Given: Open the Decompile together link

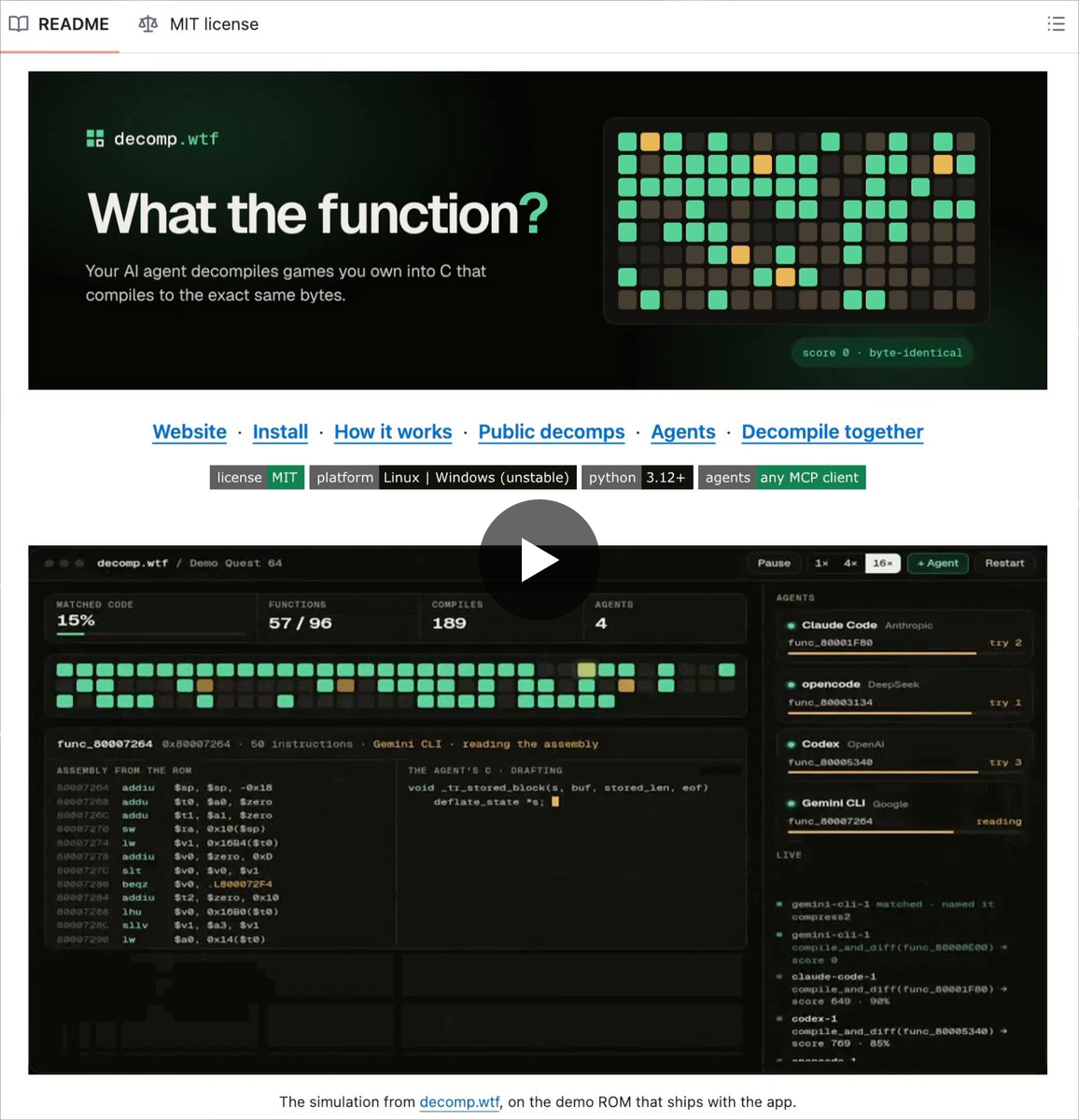Looking at the screenshot, I should (833, 432).
